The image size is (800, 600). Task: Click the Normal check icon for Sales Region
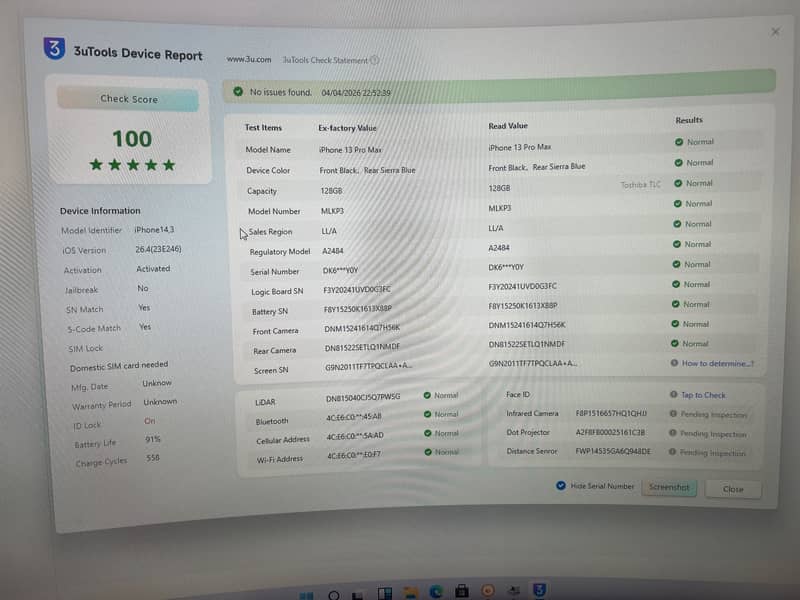(x=677, y=224)
